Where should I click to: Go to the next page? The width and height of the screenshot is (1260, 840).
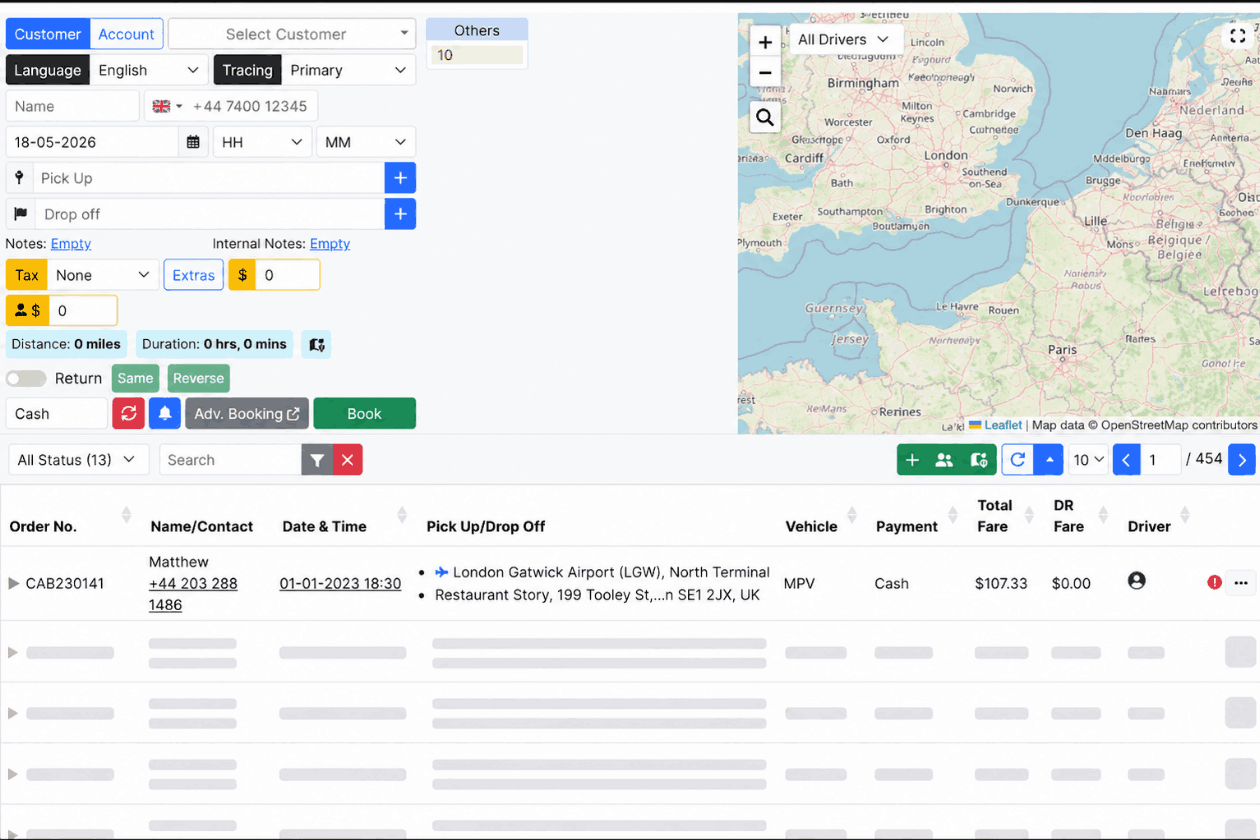[1242, 460]
